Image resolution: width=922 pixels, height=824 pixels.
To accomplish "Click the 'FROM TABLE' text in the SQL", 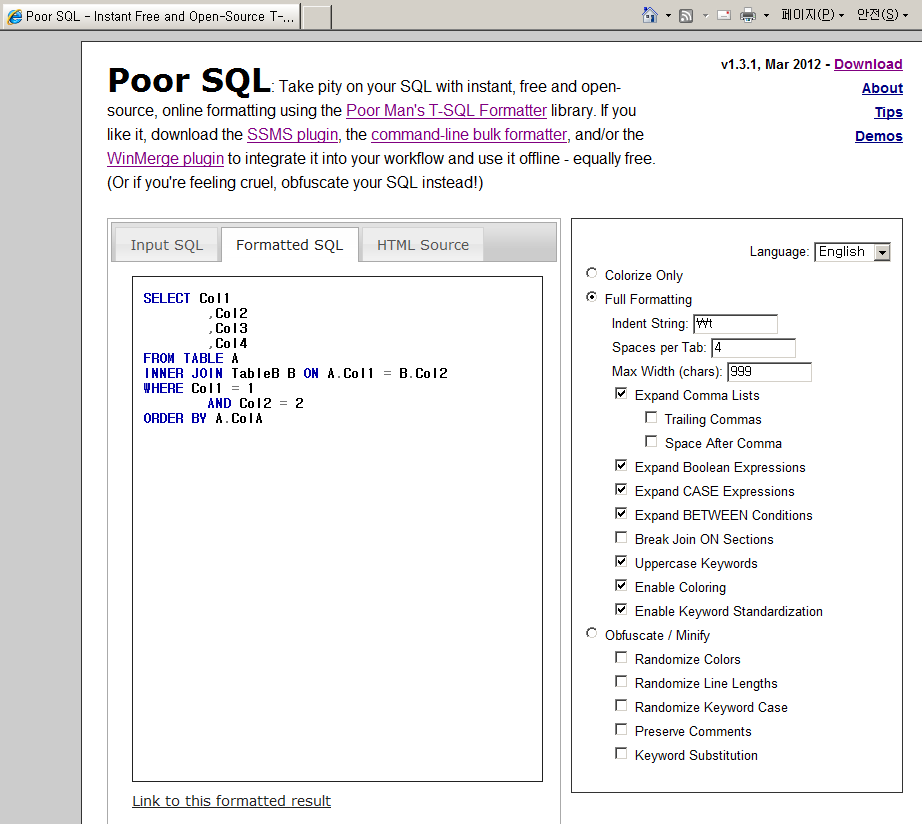I will coord(183,359).
